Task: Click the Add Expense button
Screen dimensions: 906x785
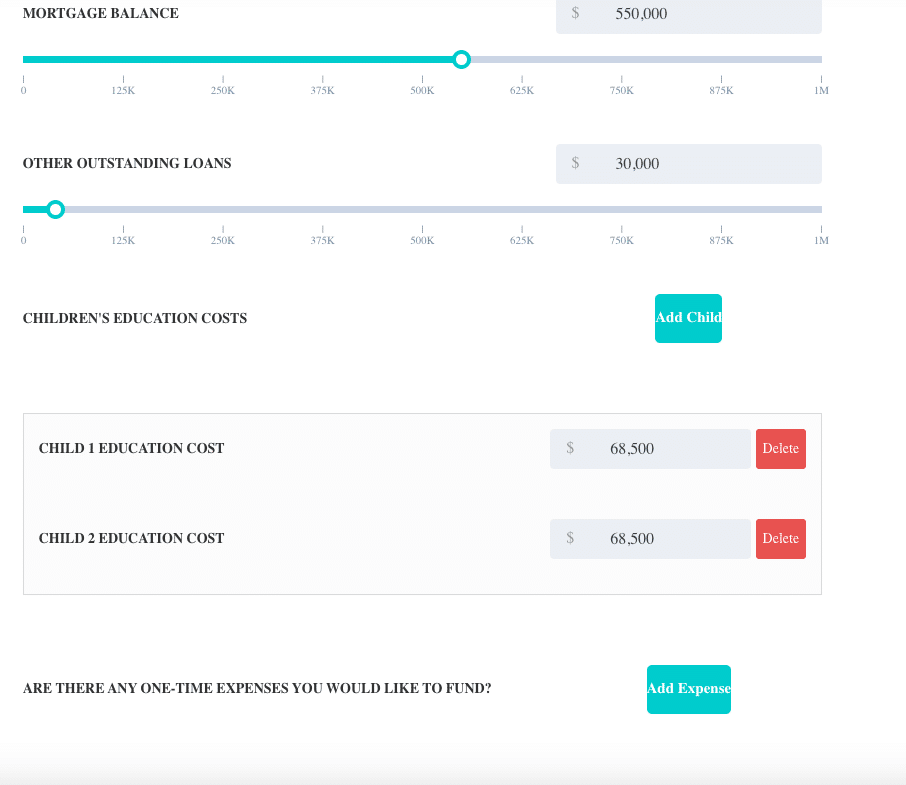Action: click(689, 689)
